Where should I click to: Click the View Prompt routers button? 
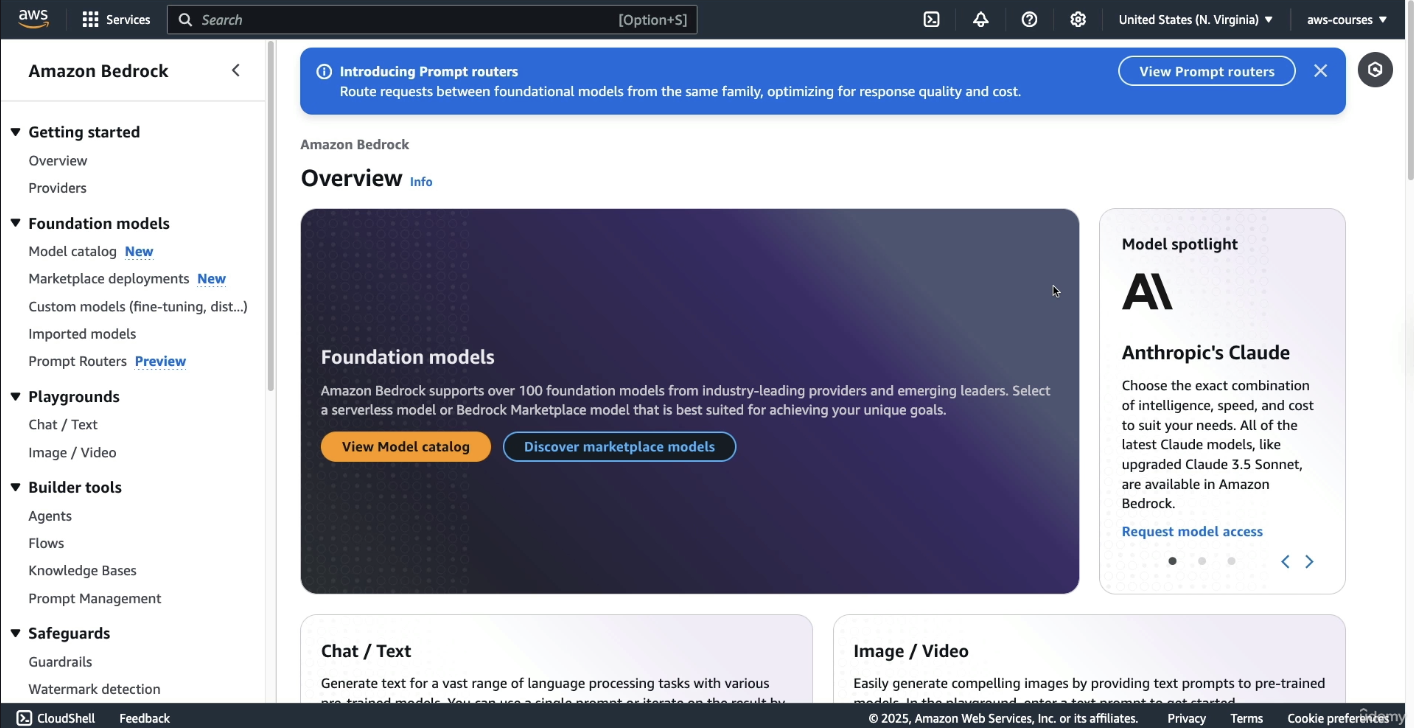click(x=1207, y=71)
